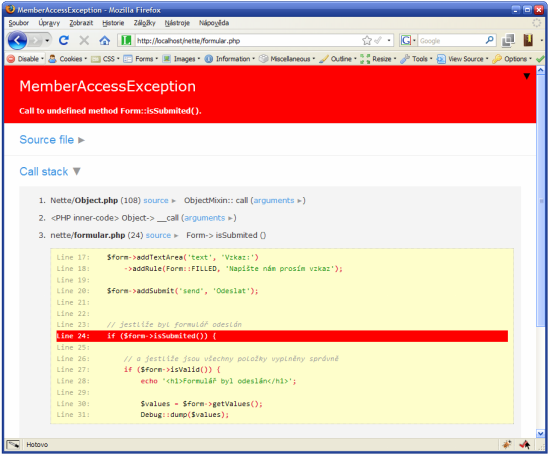Screen dimensions: 550x456
Task: Click the localhost/nette/formular.php address field
Action: tap(247, 41)
